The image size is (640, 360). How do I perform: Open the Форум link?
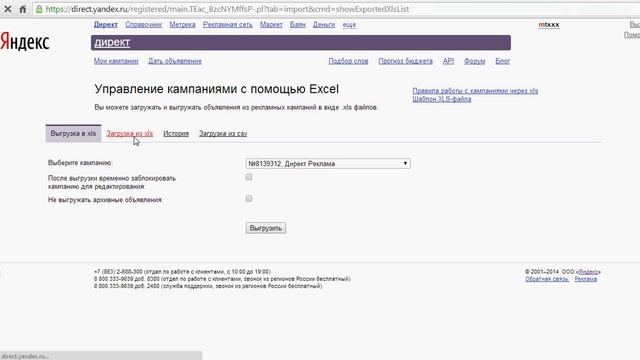tap(475, 61)
